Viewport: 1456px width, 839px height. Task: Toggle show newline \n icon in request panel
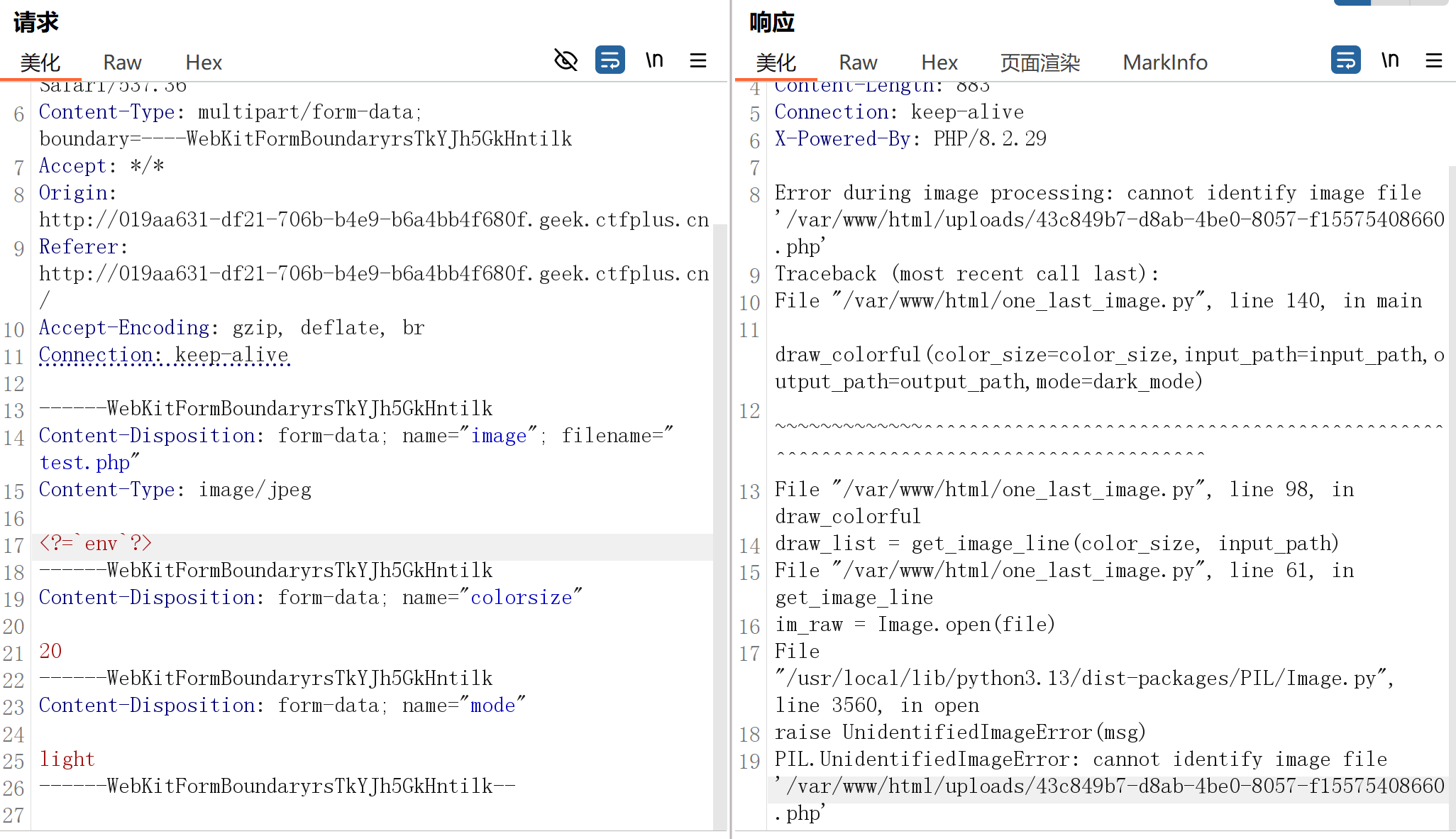tap(654, 60)
